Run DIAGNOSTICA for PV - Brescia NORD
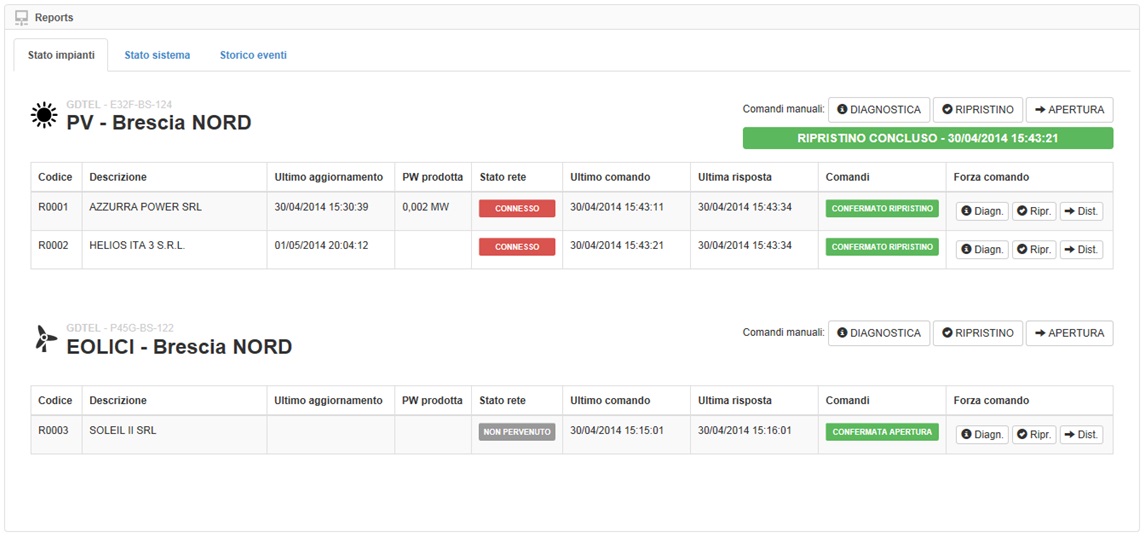The width and height of the screenshot is (1144, 536). tap(878, 109)
